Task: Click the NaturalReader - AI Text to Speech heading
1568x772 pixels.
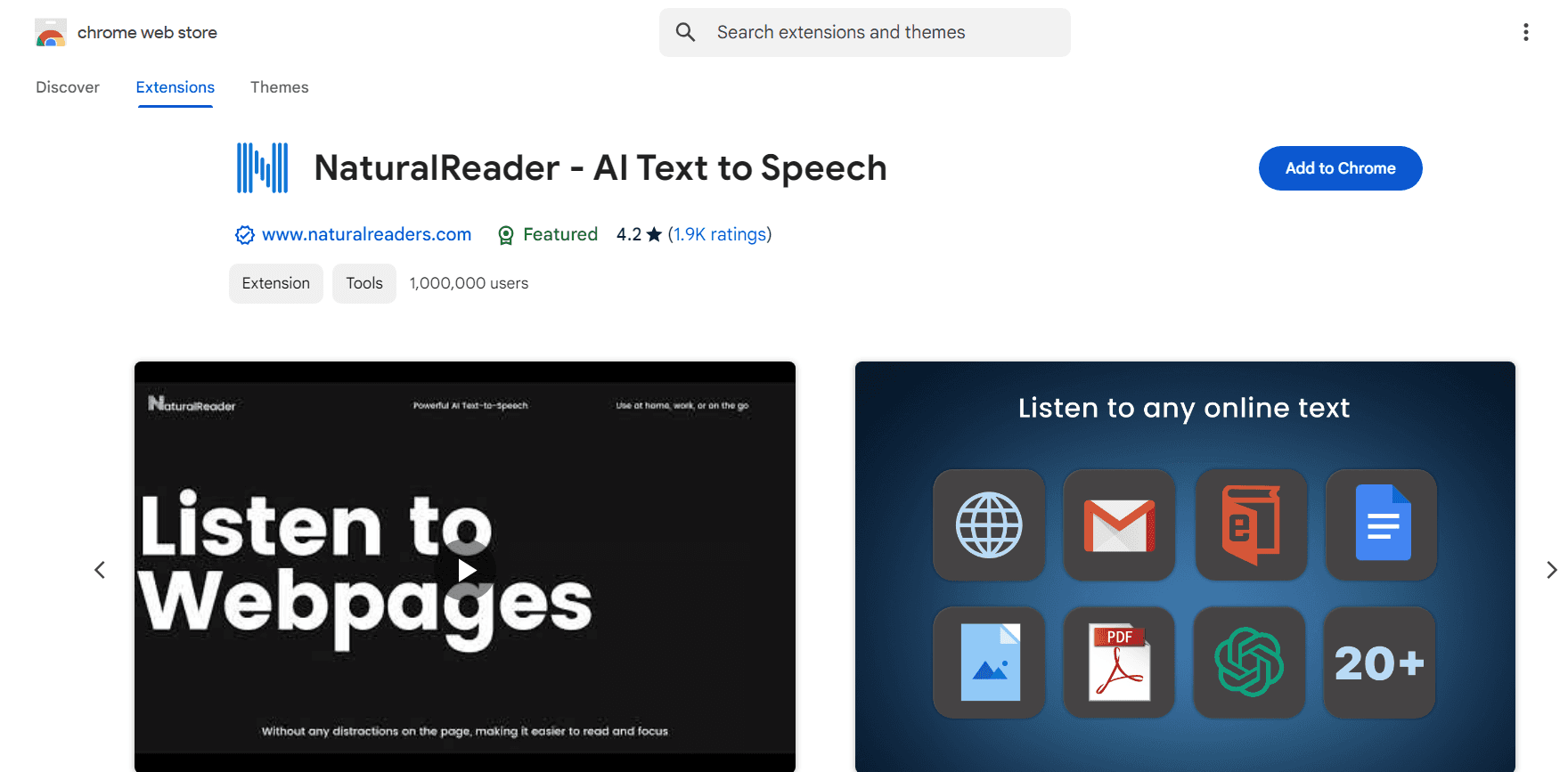Action: tap(600, 168)
